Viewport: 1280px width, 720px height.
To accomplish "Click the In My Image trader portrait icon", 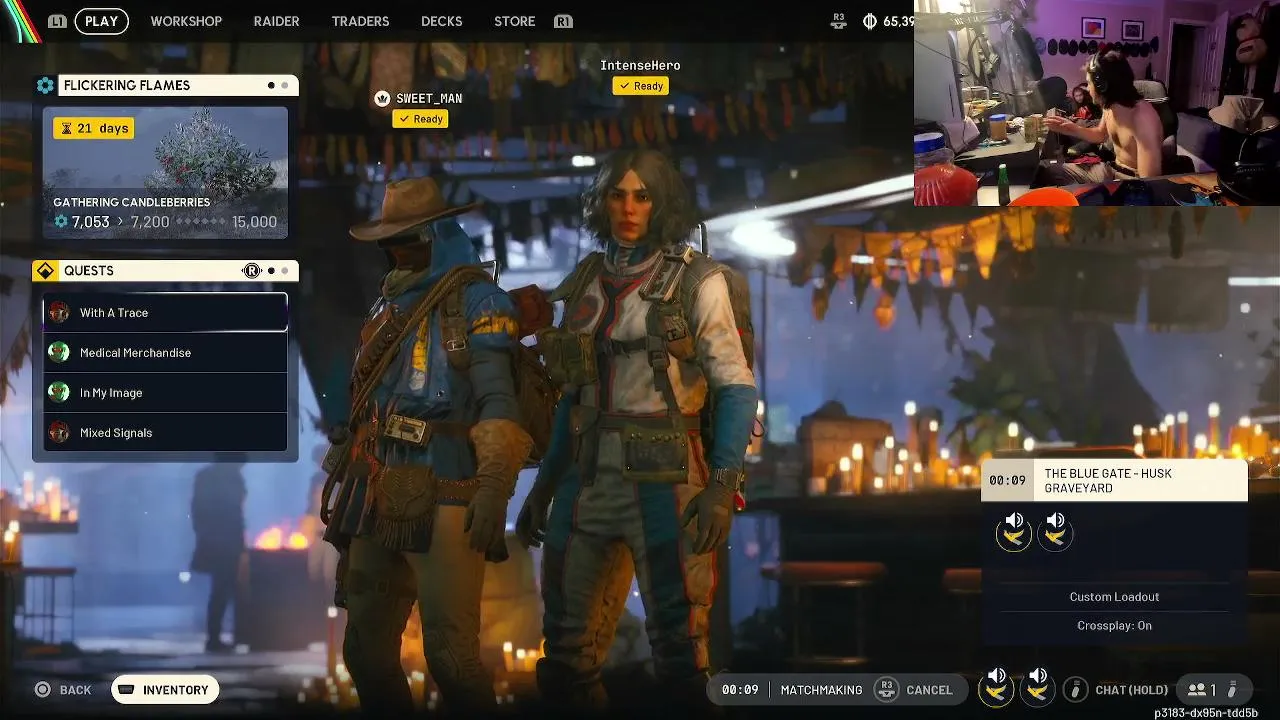I will pos(59,392).
